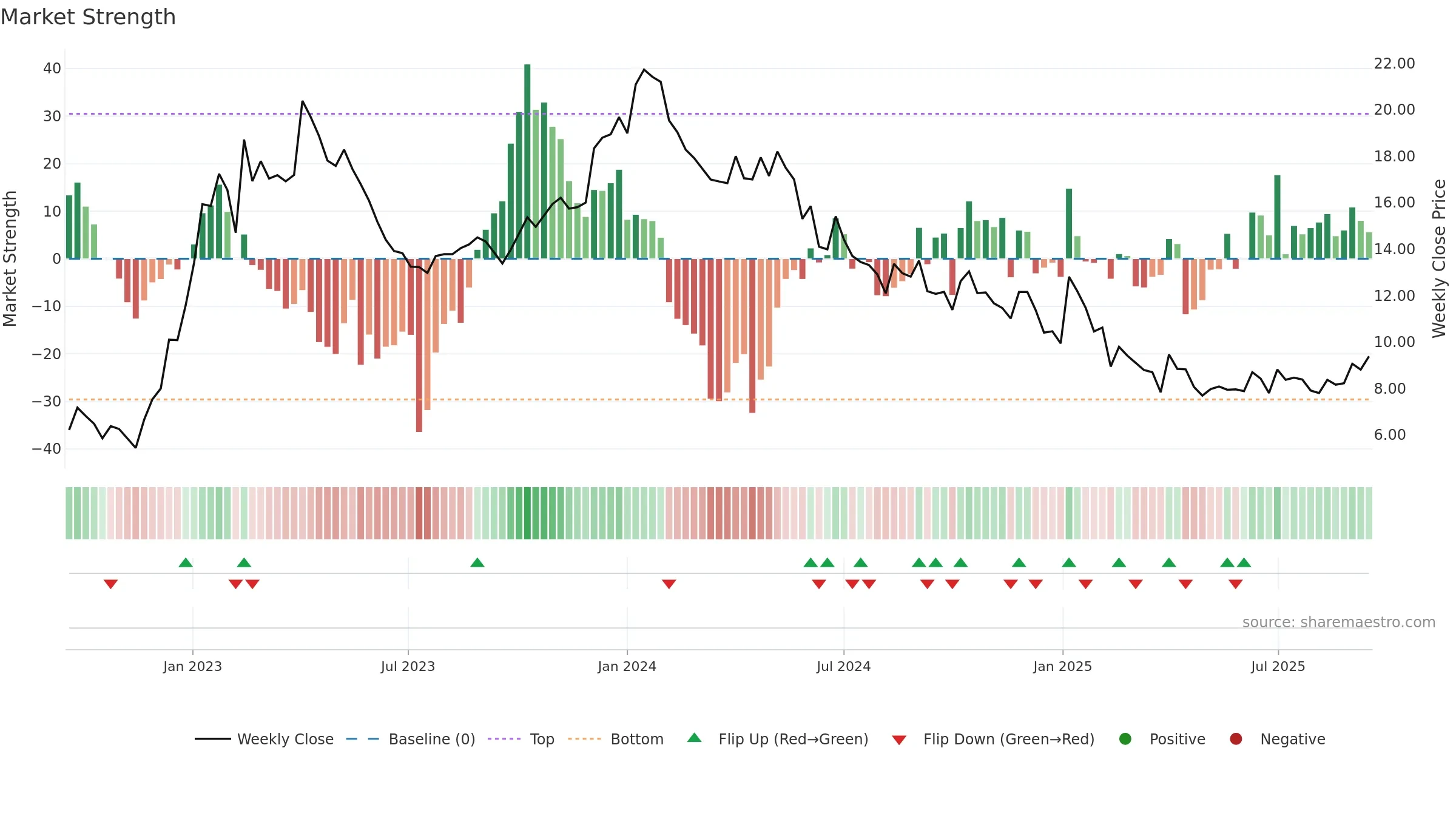This screenshot has width=1456, height=819.
Task: Toggle the Positive legend entry
Action: [x=1162, y=739]
